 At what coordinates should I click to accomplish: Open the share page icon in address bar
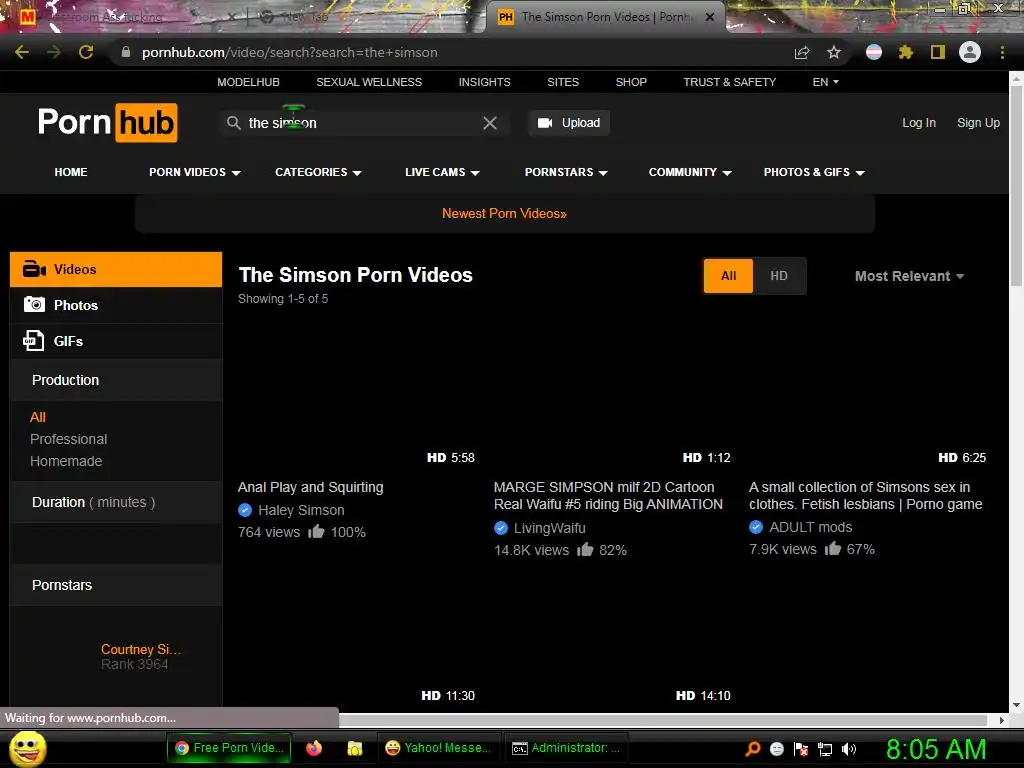click(802, 53)
